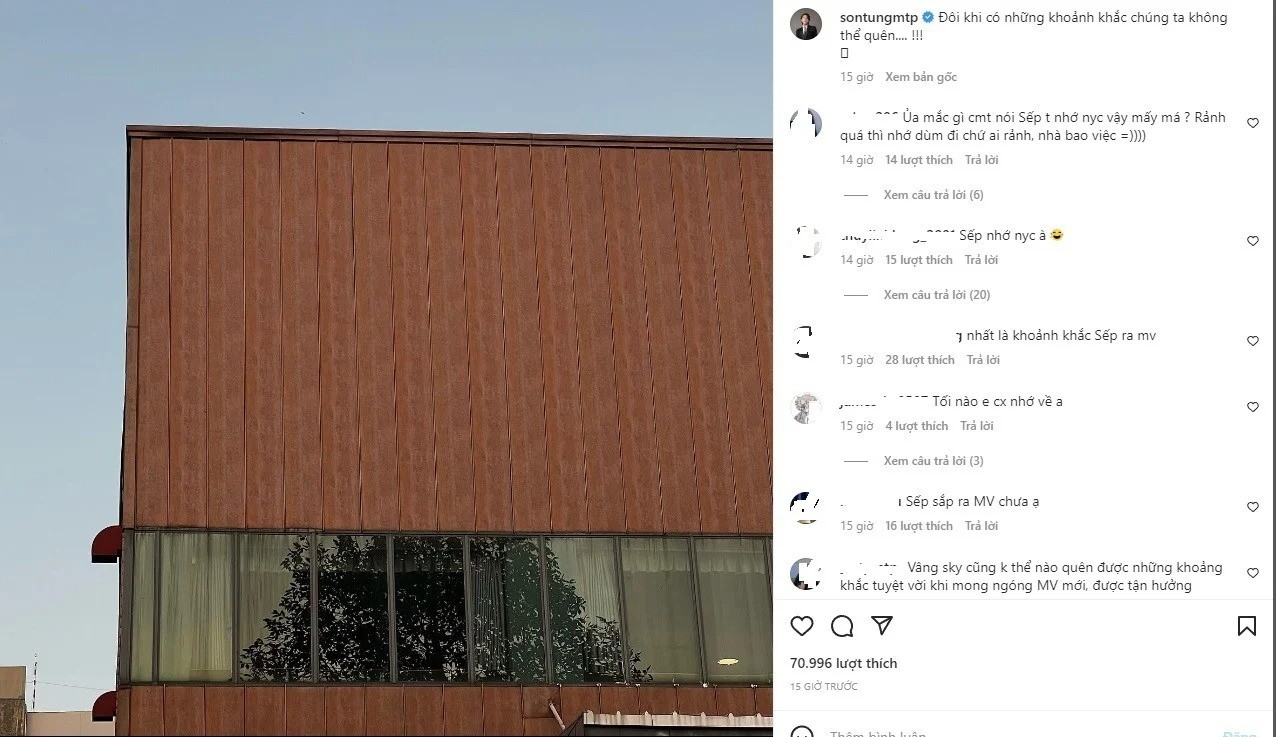This screenshot has width=1276, height=737.
Task: View the '70.996 lượt thích' likers list
Action: [x=844, y=663]
